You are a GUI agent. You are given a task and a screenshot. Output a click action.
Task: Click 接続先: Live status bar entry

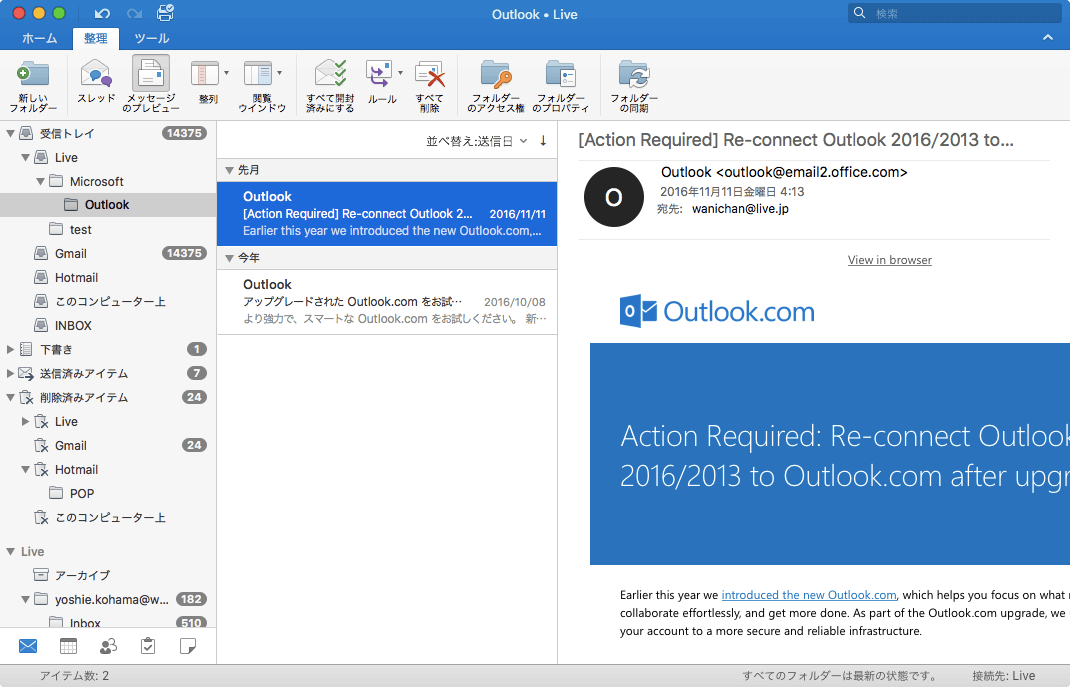(1003, 675)
